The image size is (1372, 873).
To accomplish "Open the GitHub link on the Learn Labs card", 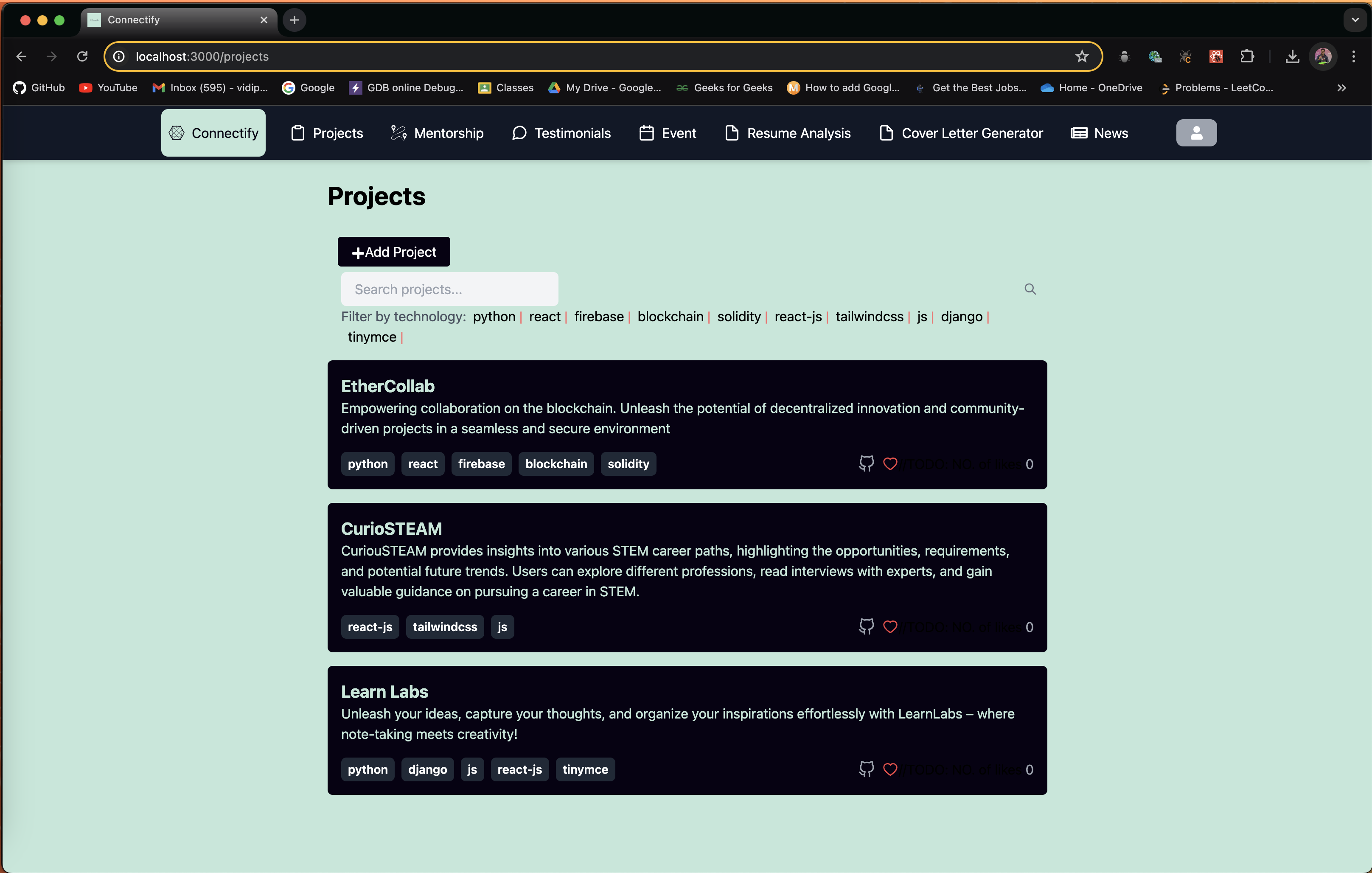I will coord(866,769).
